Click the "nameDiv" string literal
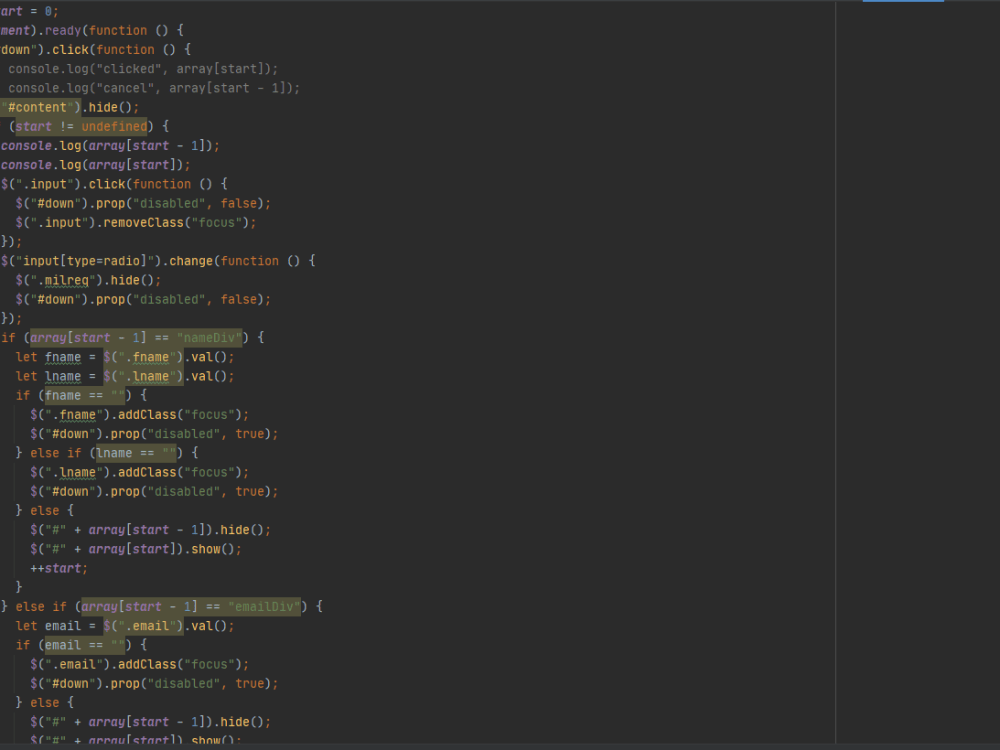 tap(209, 338)
